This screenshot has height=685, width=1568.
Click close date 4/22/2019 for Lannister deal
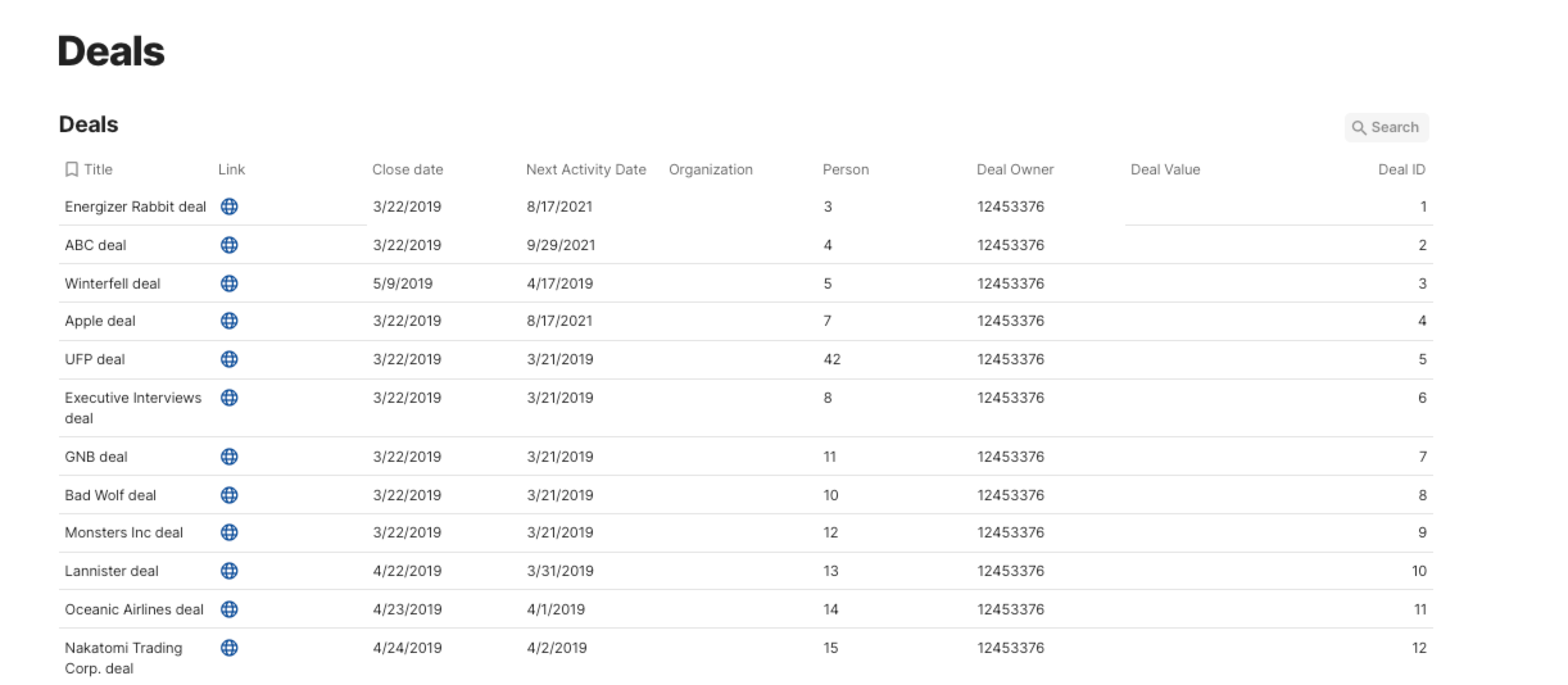click(407, 571)
